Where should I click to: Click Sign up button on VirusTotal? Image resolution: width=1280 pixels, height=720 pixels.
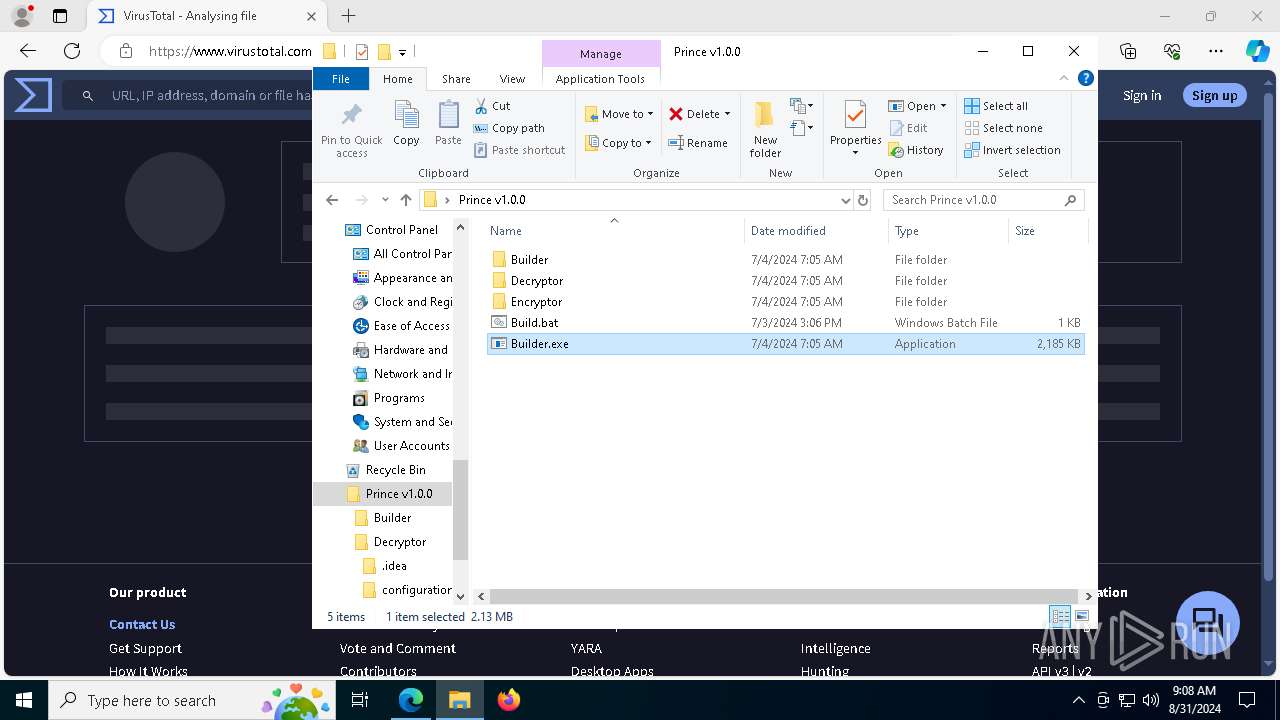(1214, 95)
